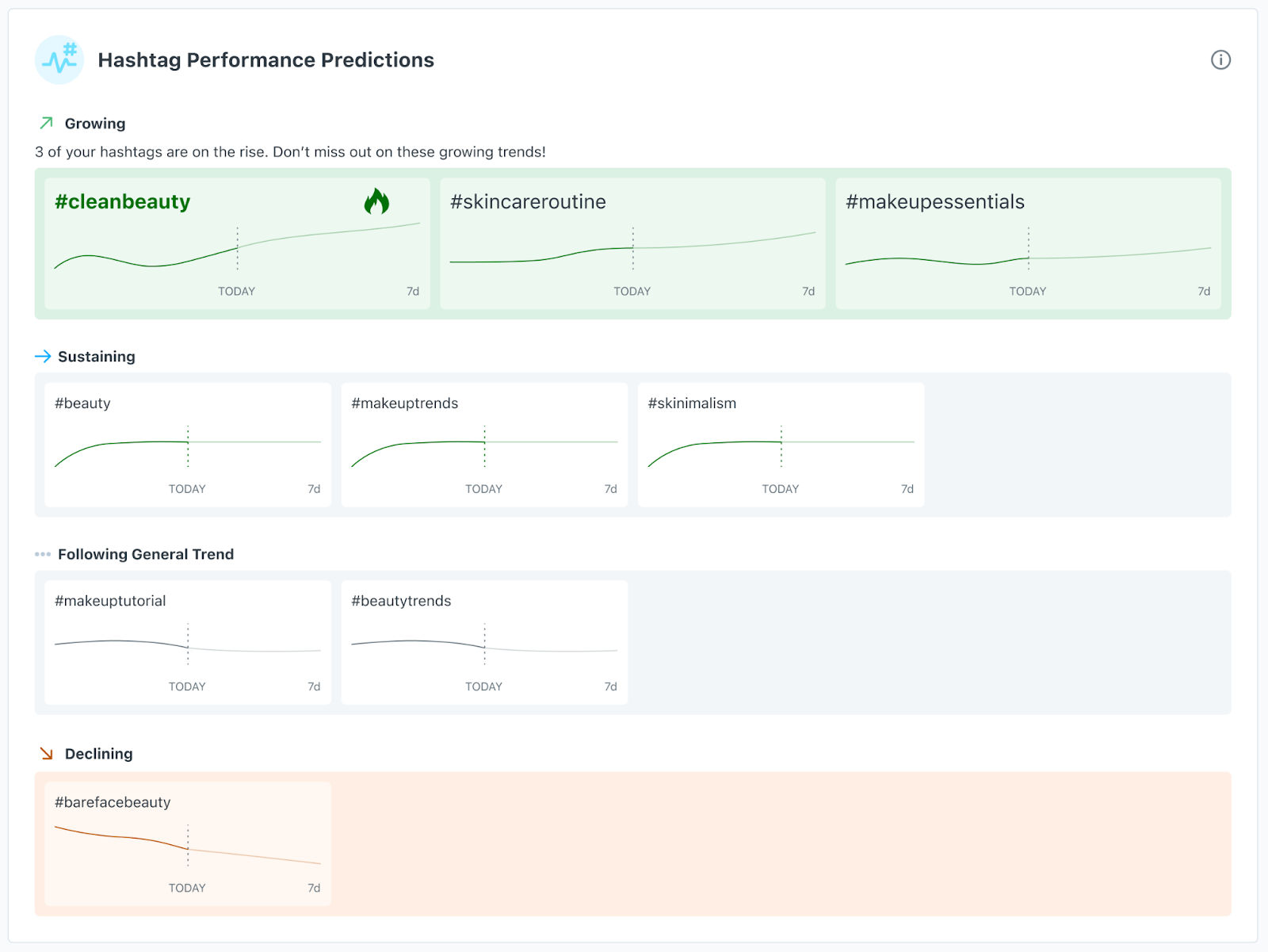Click the Declining section heading
The image size is (1268, 952).
(x=99, y=754)
